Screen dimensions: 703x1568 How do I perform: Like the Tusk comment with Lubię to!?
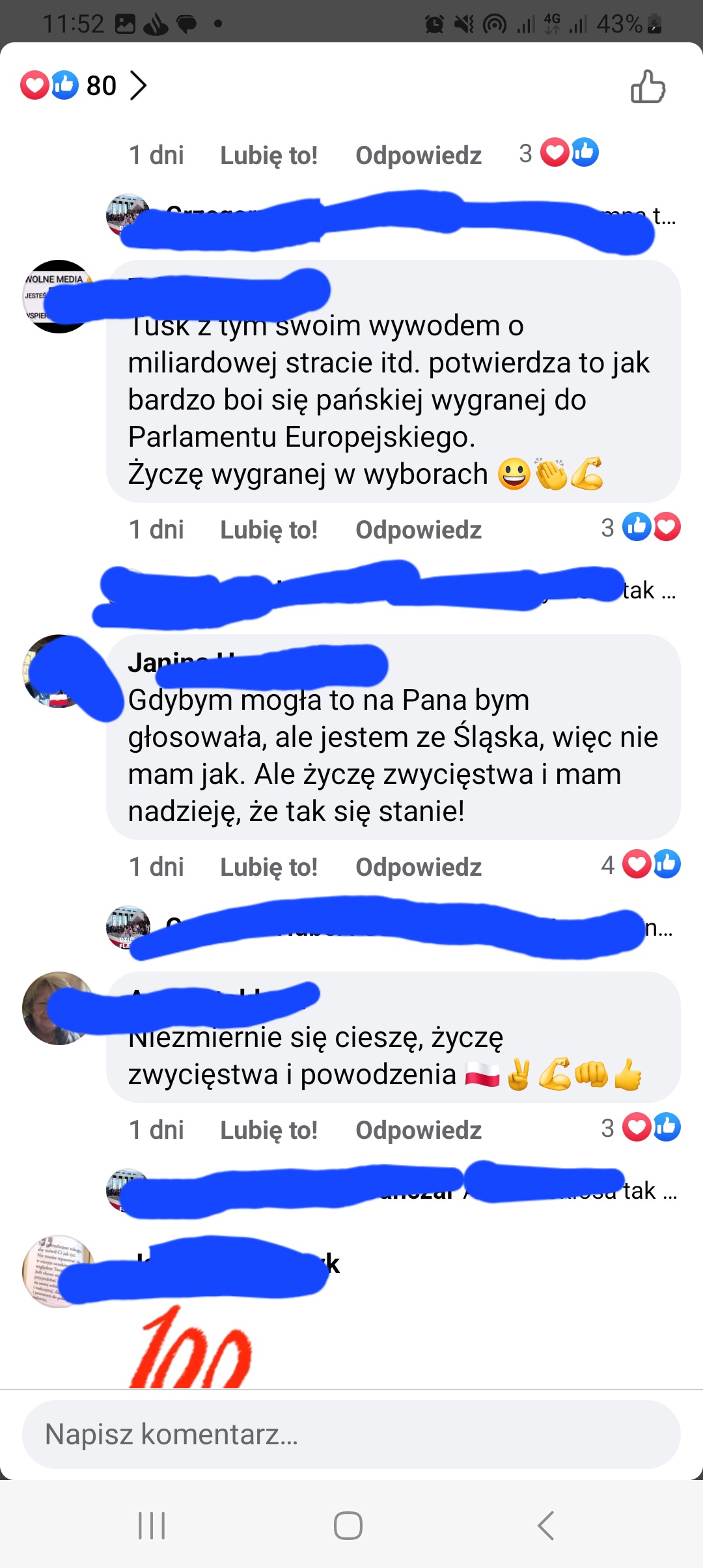coord(269,530)
